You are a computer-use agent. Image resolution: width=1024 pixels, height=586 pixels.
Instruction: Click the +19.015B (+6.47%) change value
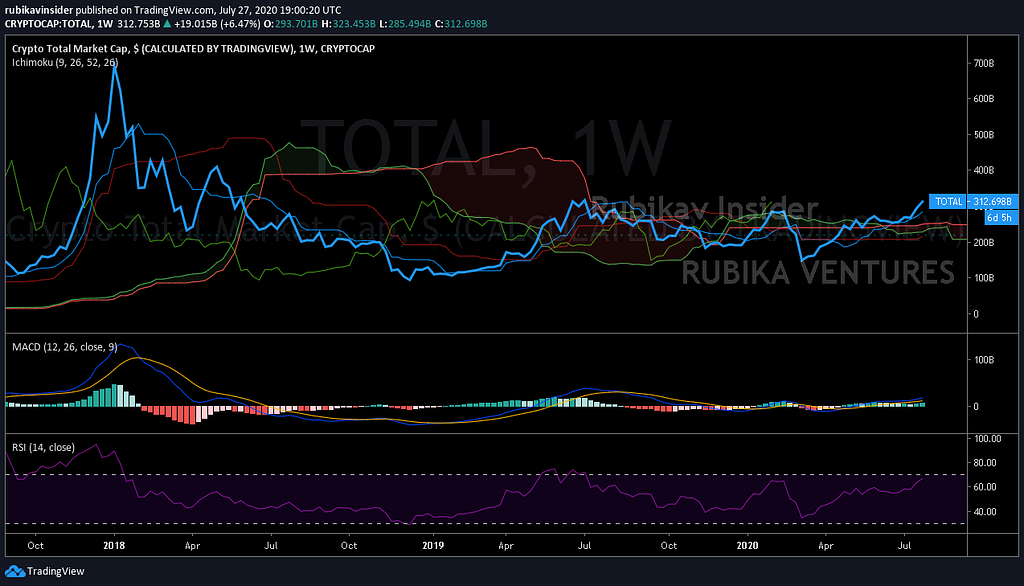coord(217,24)
